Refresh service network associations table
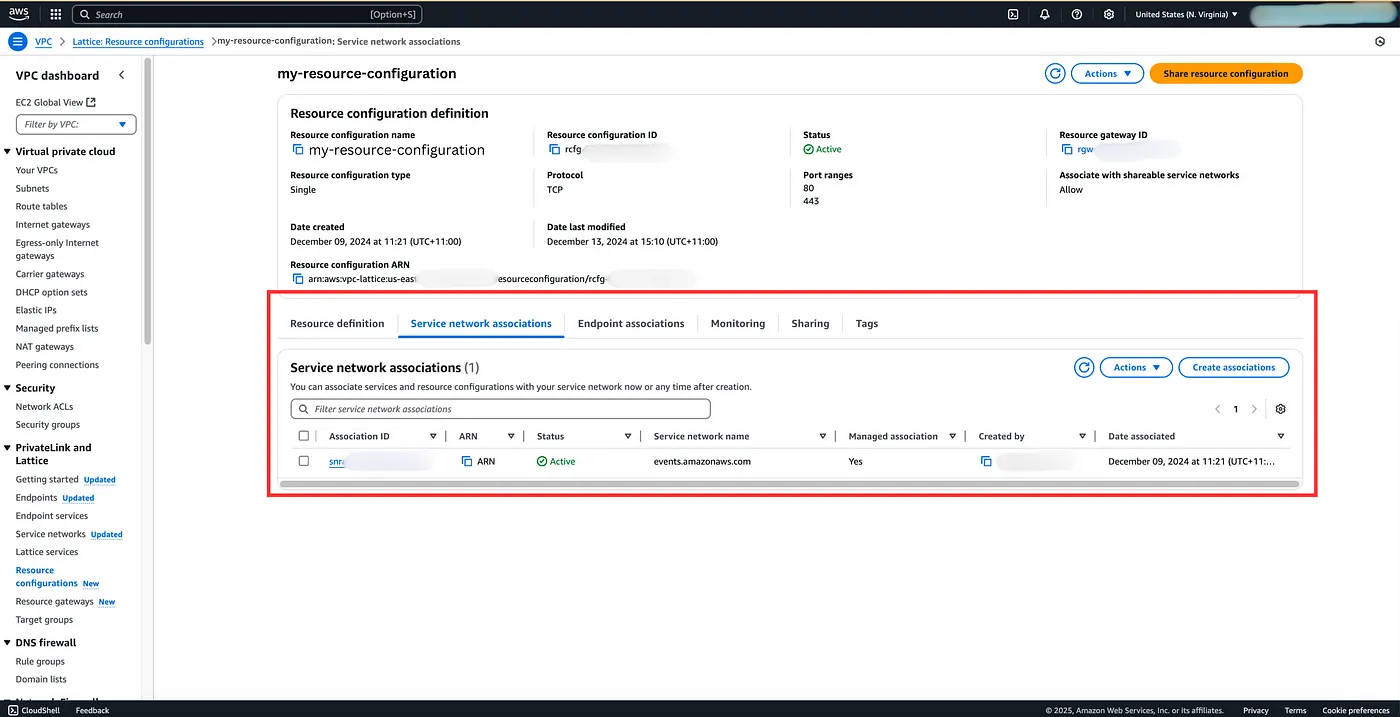This screenshot has height=717, width=1400. coord(1084,367)
